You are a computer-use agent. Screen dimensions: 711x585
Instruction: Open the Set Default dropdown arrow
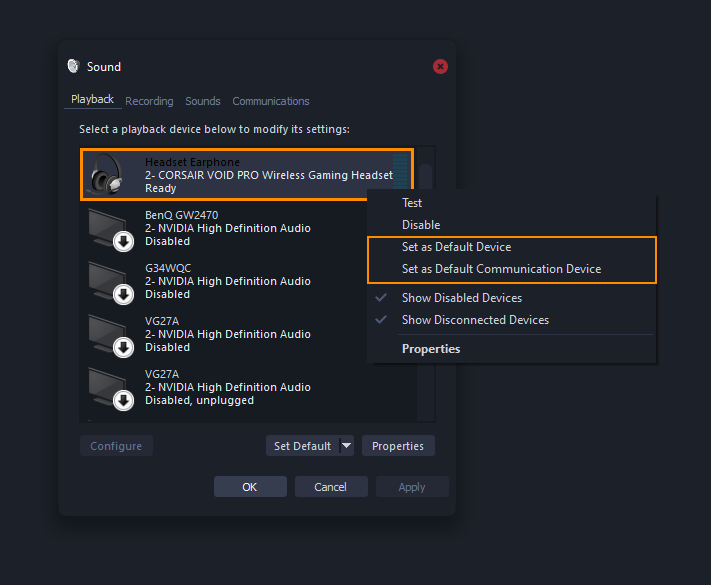[346, 446]
